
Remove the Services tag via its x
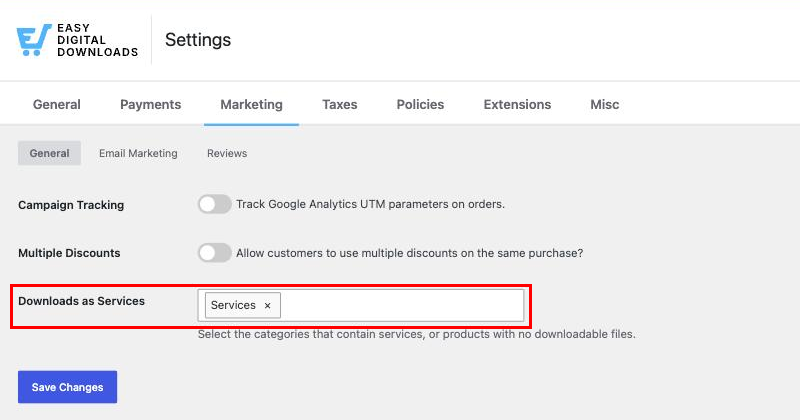pos(267,306)
